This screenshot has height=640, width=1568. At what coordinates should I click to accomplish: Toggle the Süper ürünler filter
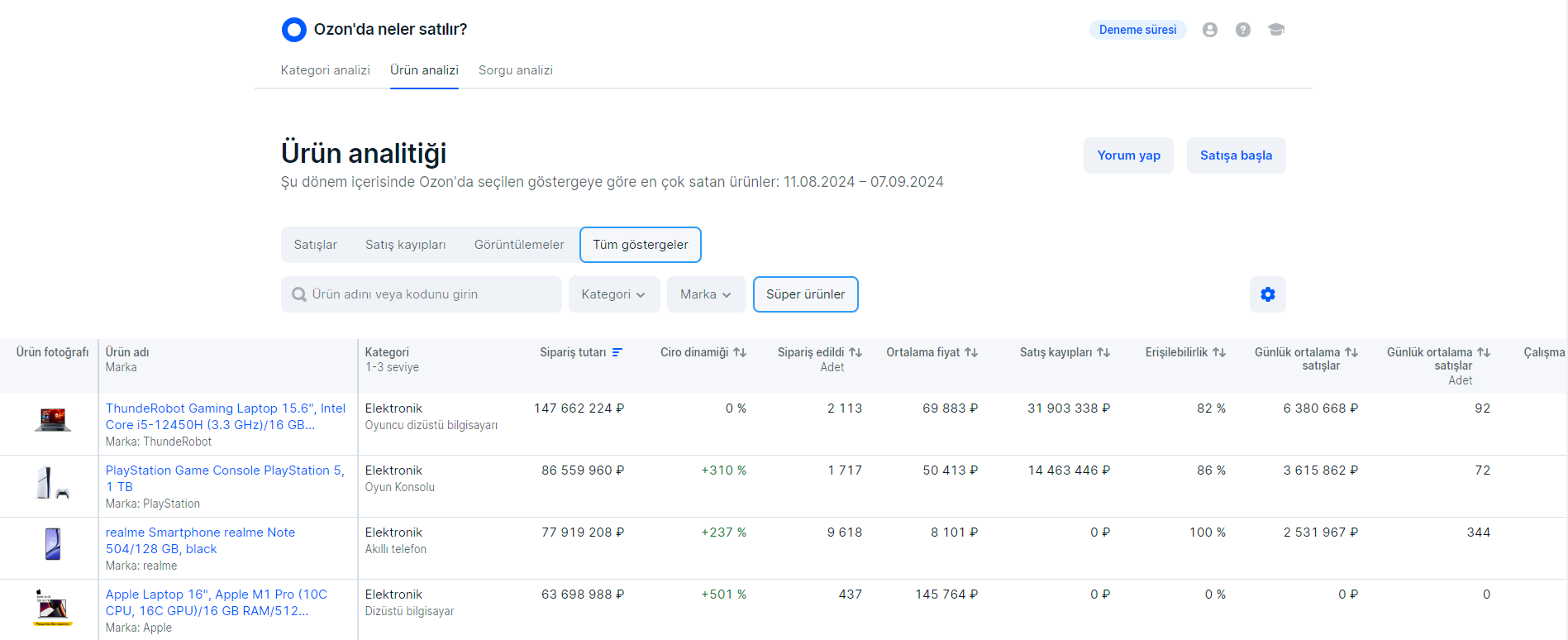click(x=805, y=294)
